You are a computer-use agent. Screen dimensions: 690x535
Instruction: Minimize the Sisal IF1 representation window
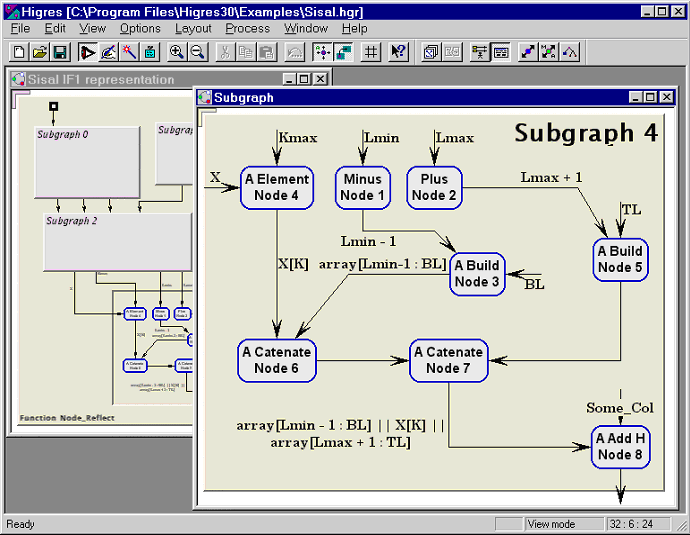(x=289, y=79)
